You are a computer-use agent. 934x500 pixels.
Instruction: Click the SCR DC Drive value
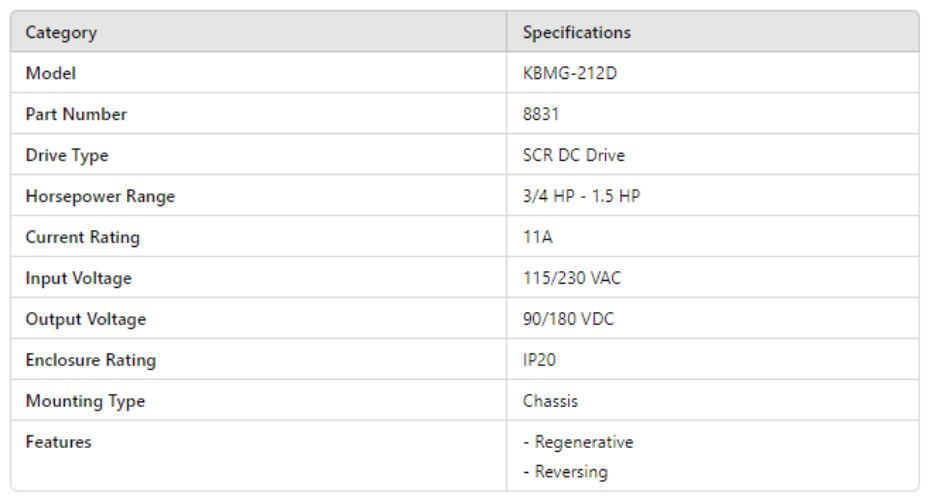[573, 155]
